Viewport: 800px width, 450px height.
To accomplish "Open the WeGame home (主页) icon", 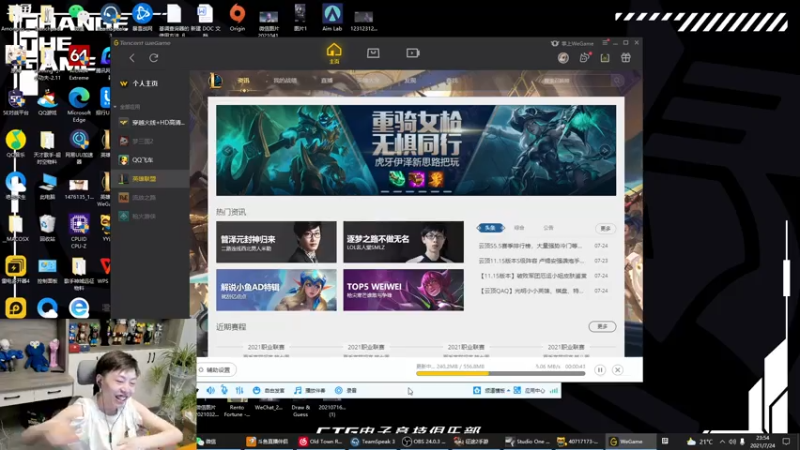I will click(334, 53).
